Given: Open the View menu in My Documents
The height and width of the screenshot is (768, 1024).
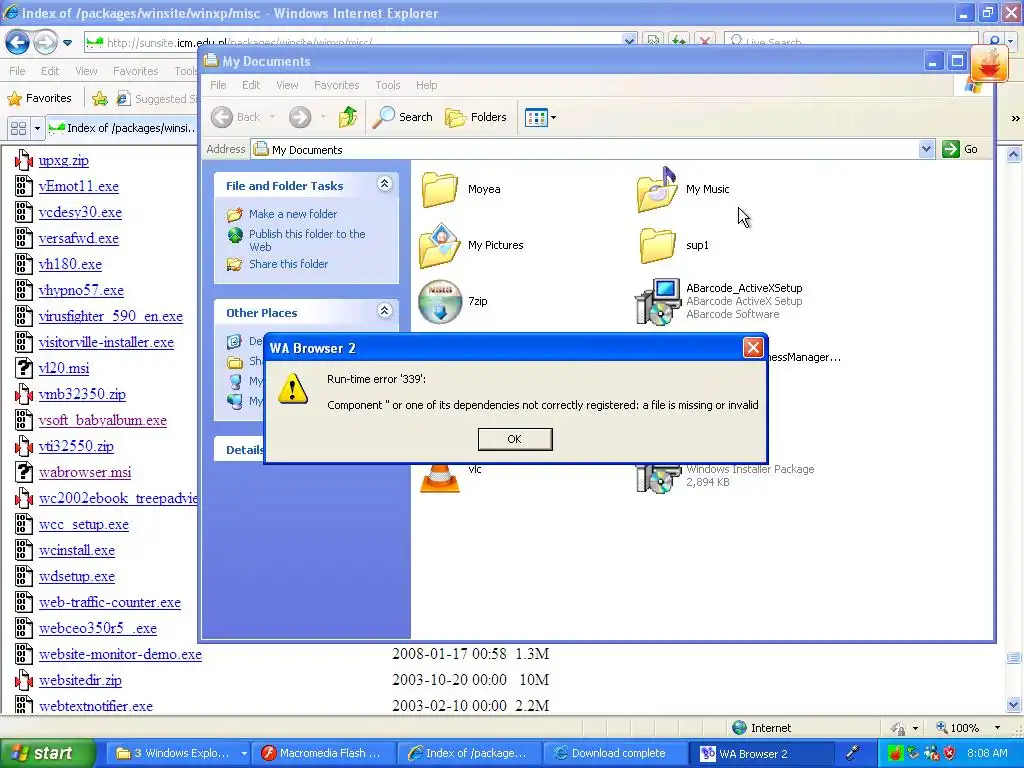Looking at the screenshot, I should click(x=287, y=85).
